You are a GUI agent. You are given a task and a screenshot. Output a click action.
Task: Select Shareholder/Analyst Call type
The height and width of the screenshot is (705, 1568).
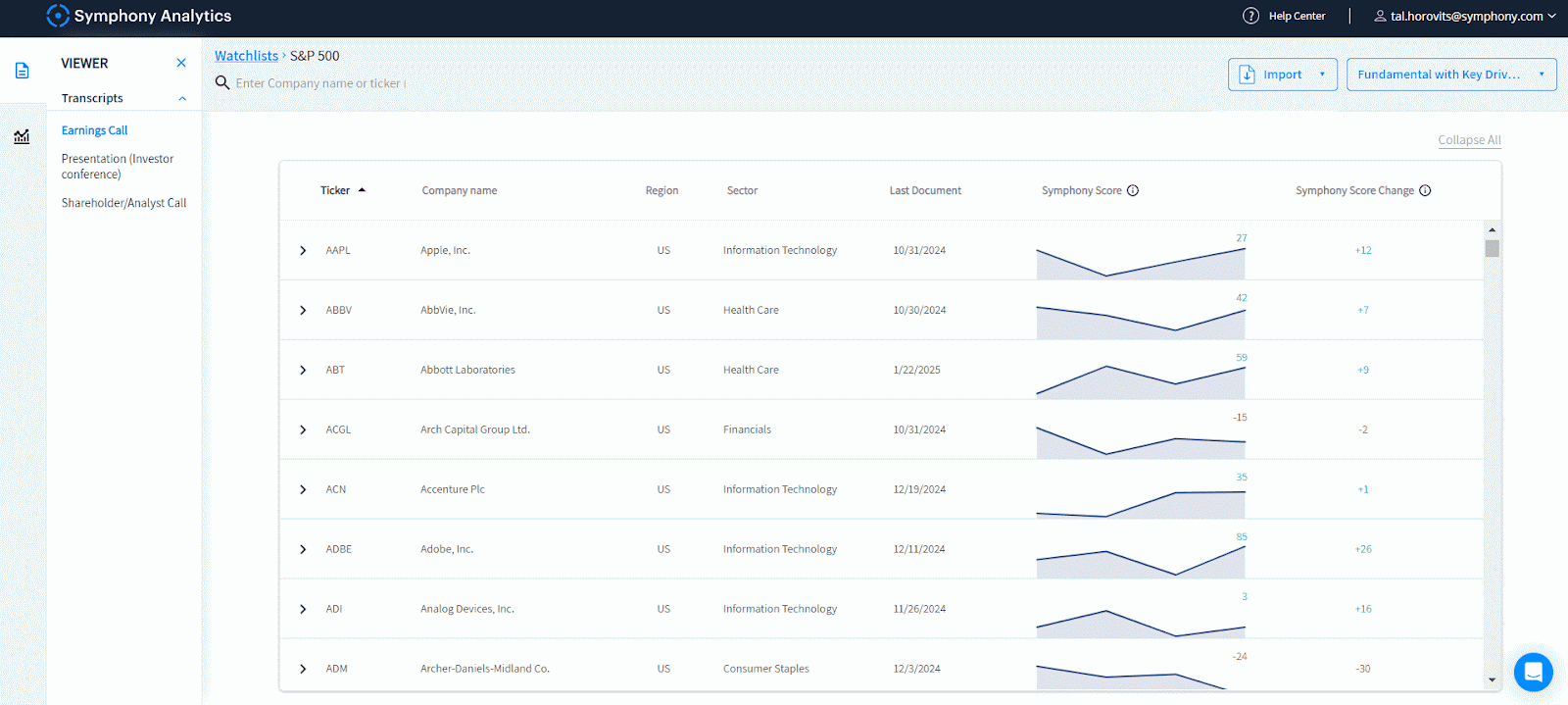(123, 203)
